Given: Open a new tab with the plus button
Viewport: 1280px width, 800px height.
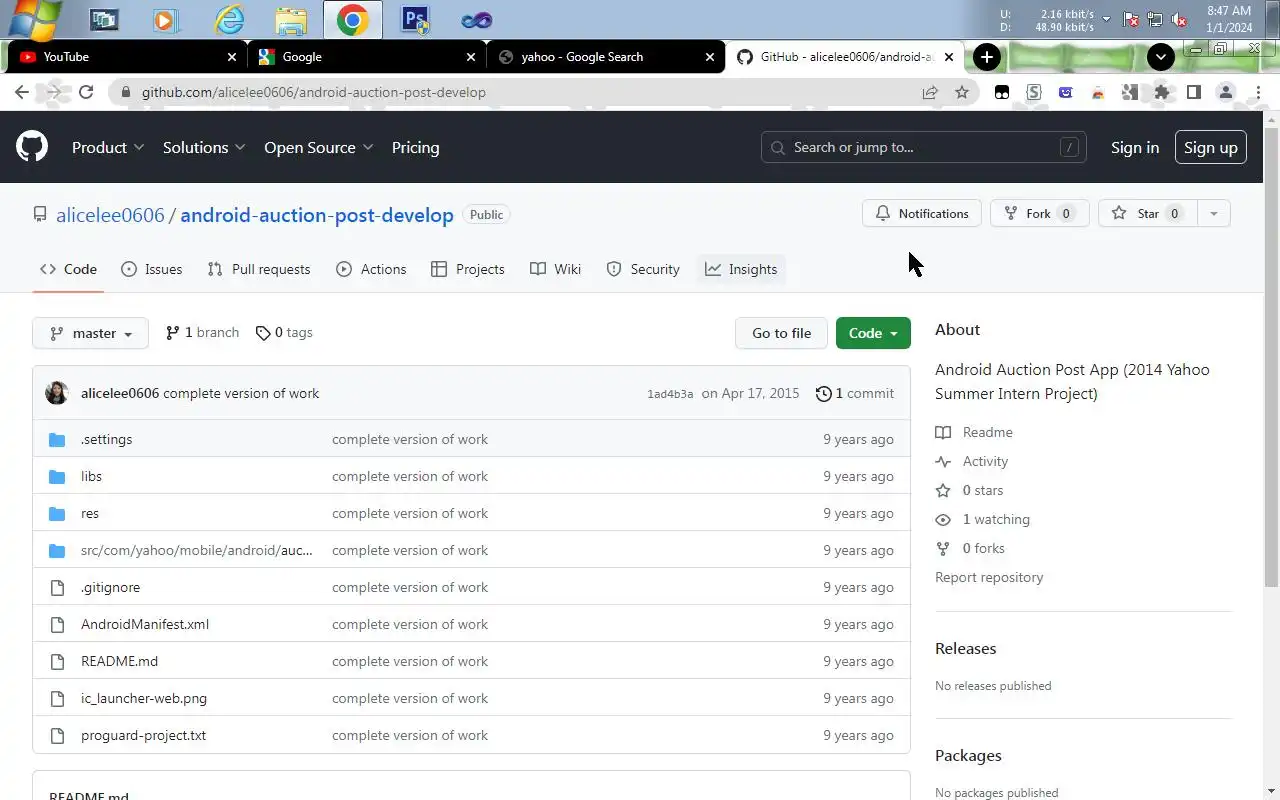Looking at the screenshot, I should 986,57.
